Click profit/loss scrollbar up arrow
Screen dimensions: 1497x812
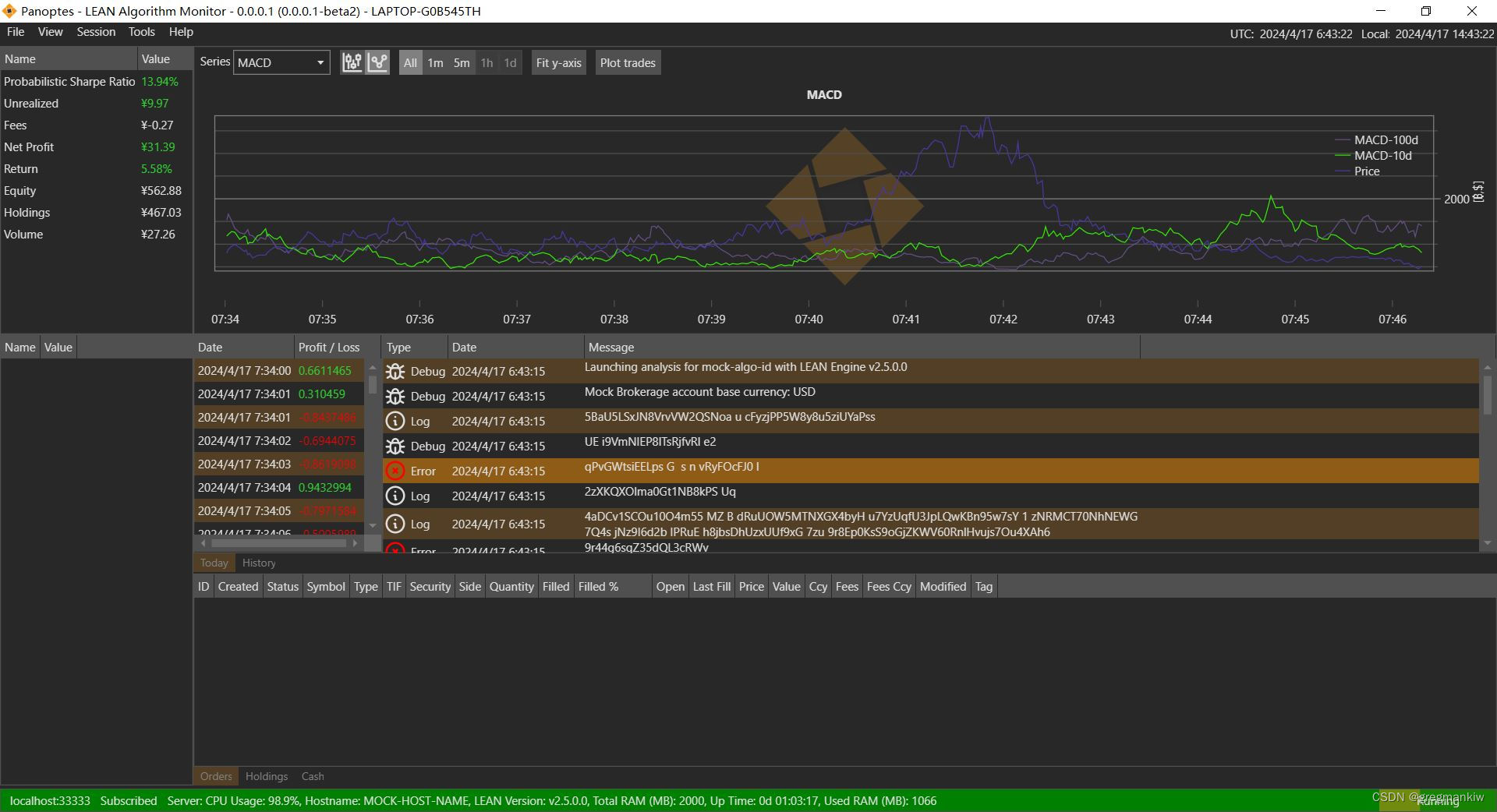(372, 367)
